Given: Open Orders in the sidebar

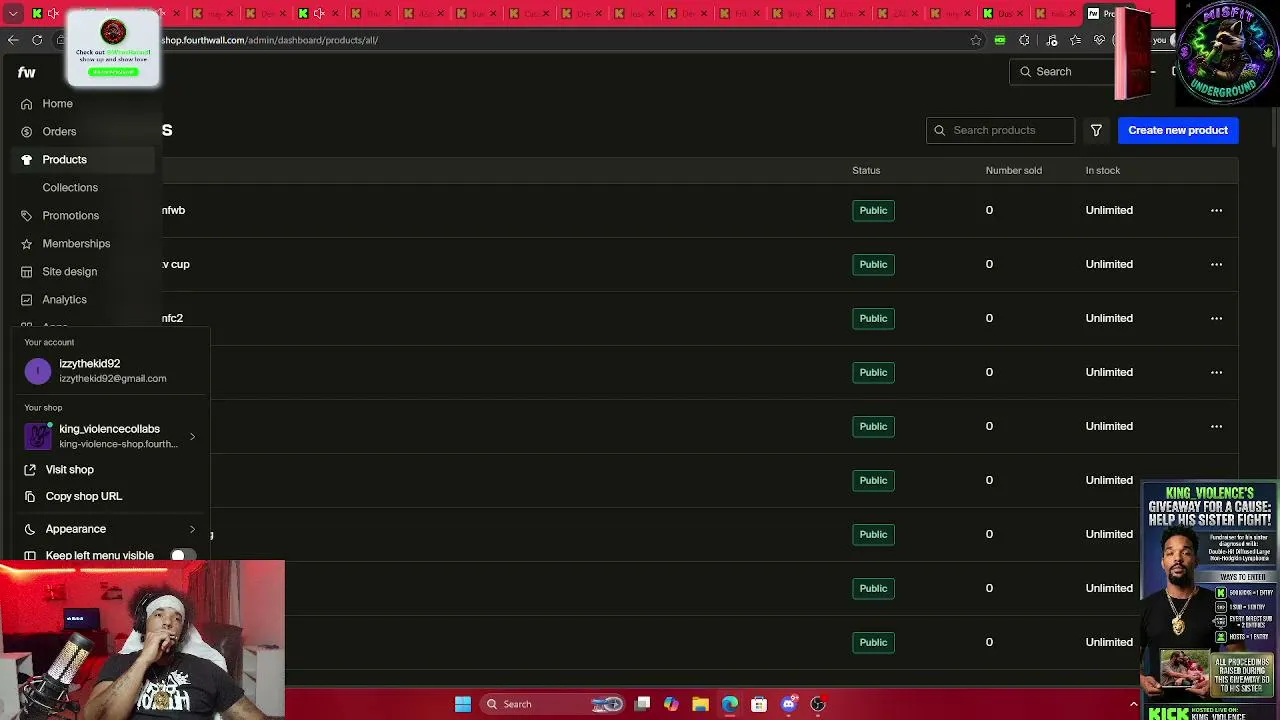Looking at the screenshot, I should pos(59,132).
